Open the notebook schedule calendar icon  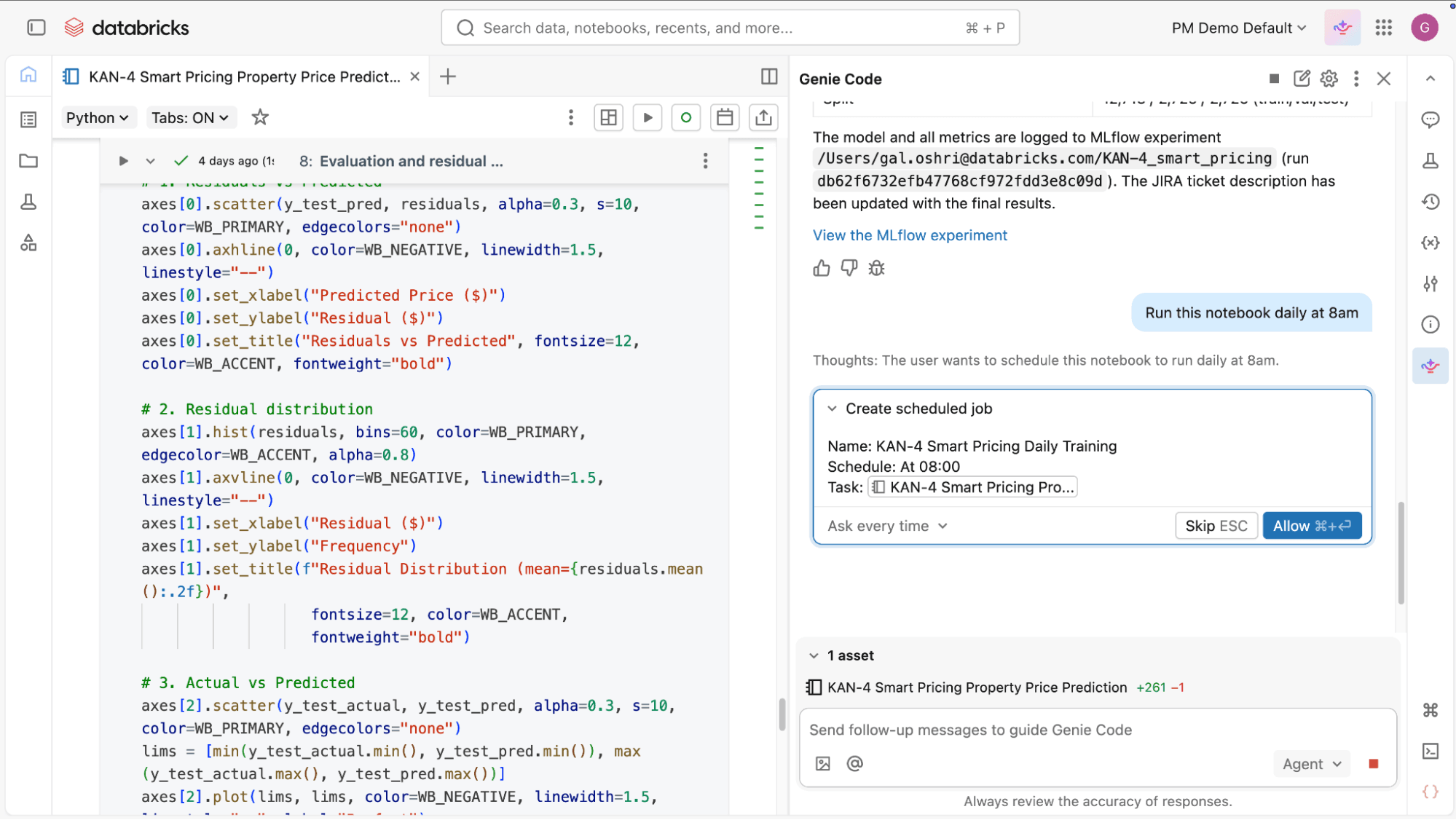[x=724, y=117]
